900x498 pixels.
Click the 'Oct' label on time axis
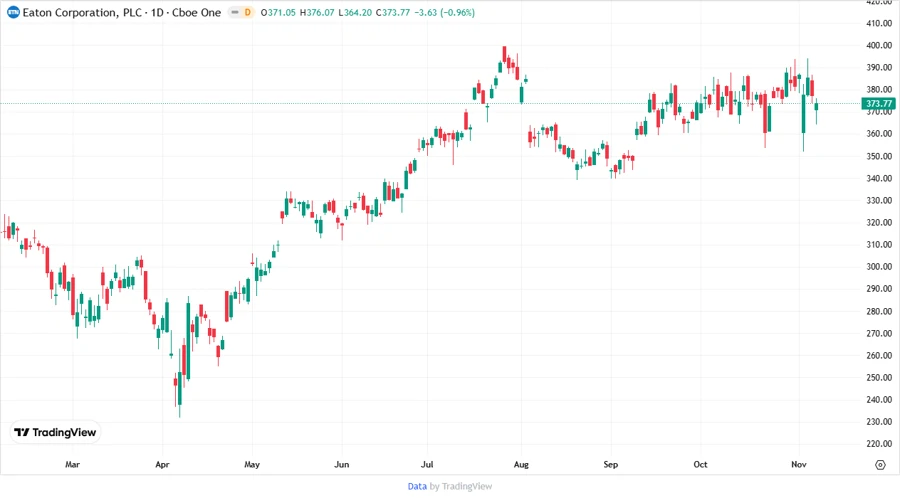click(x=700, y=464)
